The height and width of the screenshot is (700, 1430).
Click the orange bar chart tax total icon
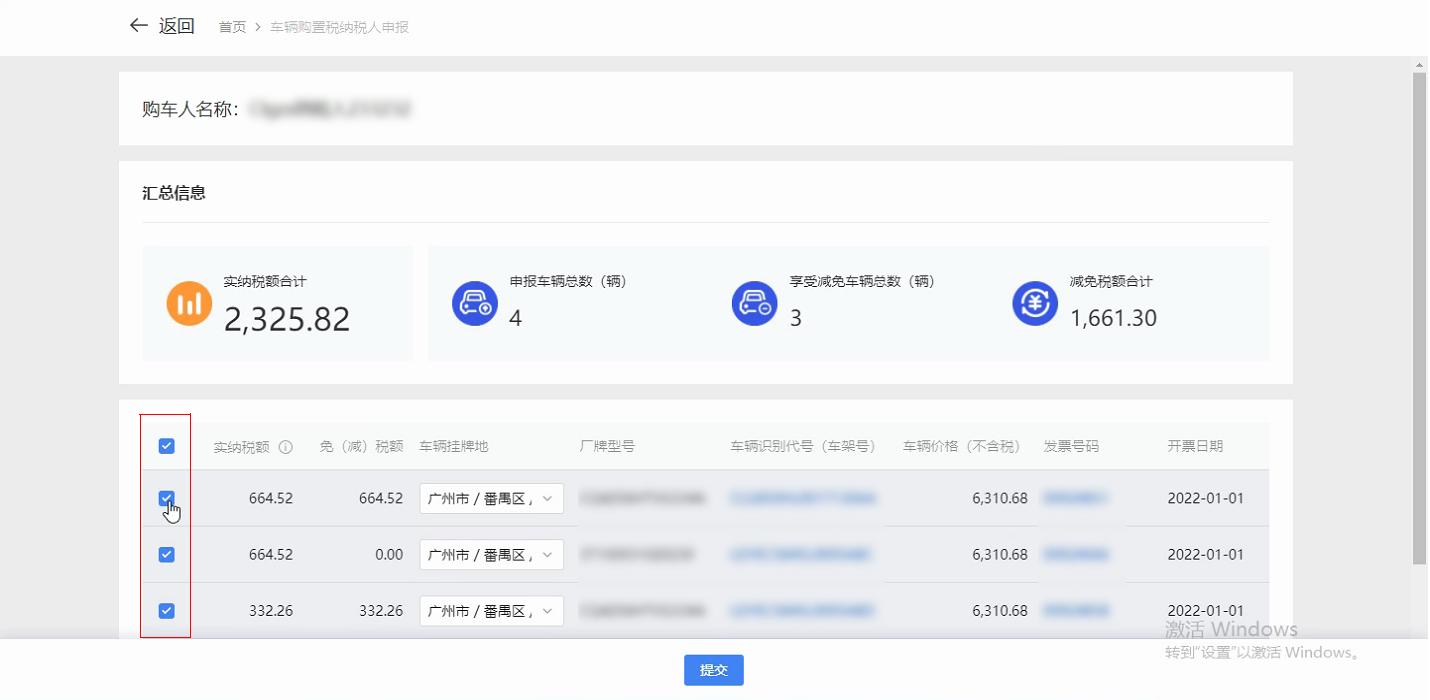(189, 303)
